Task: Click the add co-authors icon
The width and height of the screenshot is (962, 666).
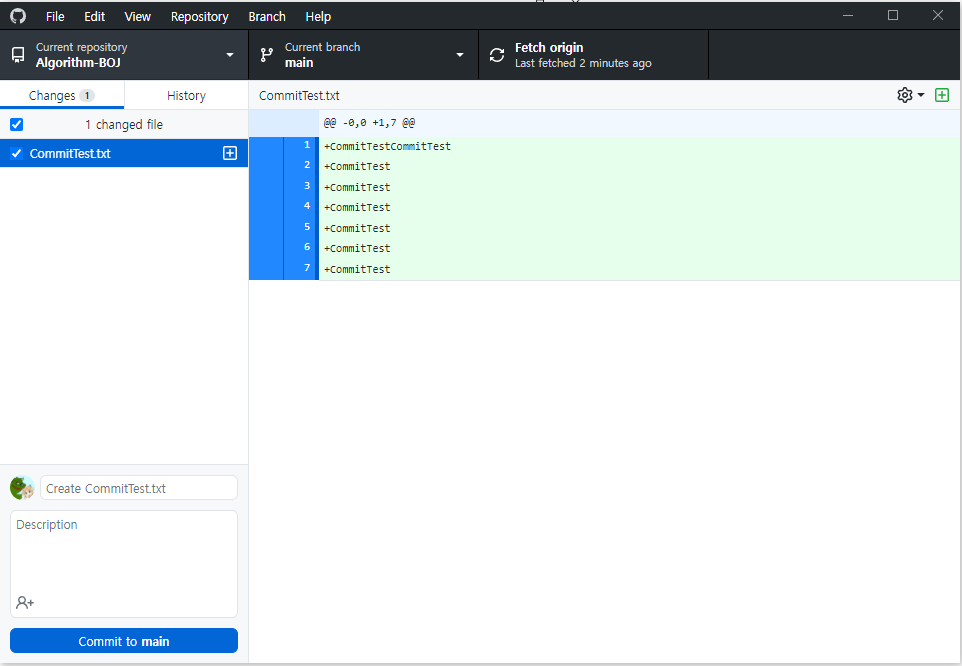Action: (25, 603)
